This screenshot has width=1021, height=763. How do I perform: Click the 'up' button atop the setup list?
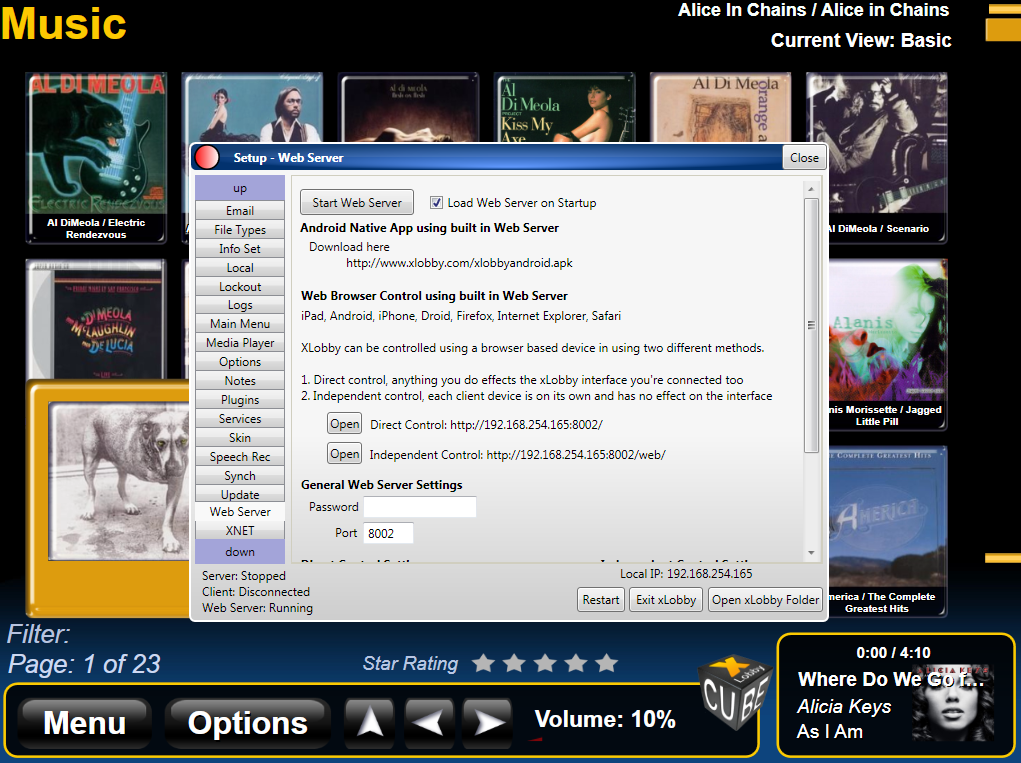click(x=240, y=188)
